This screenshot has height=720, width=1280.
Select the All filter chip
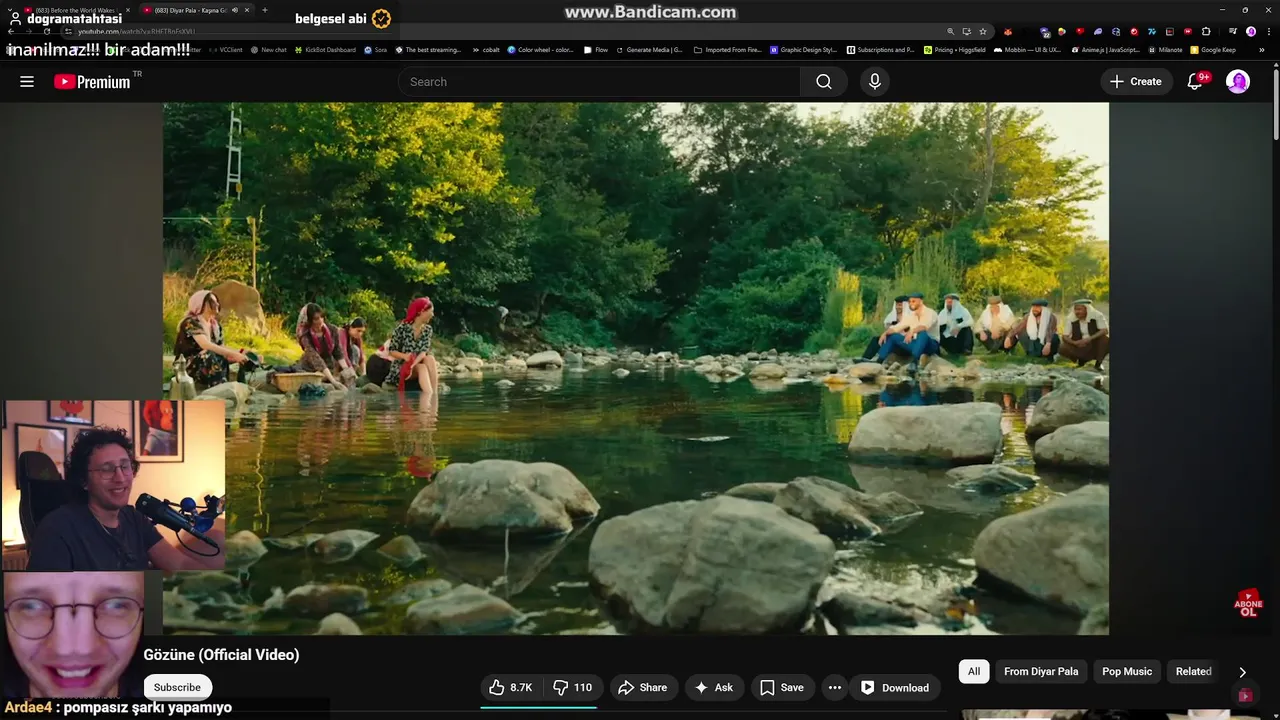tap(974, 671)
